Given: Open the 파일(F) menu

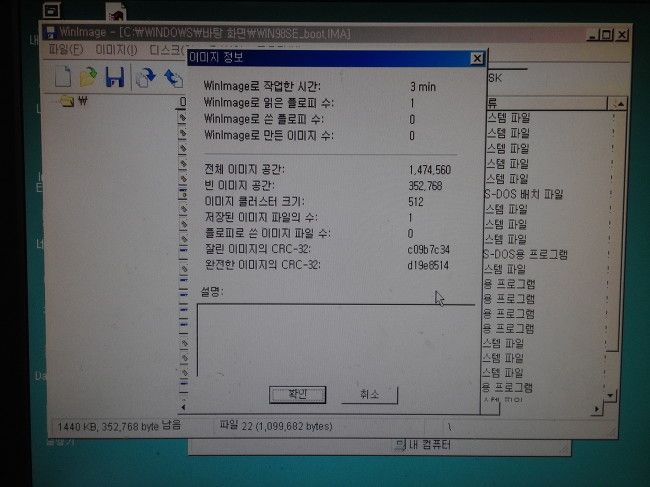Looking at the screenshot, I should coord(66,50).
